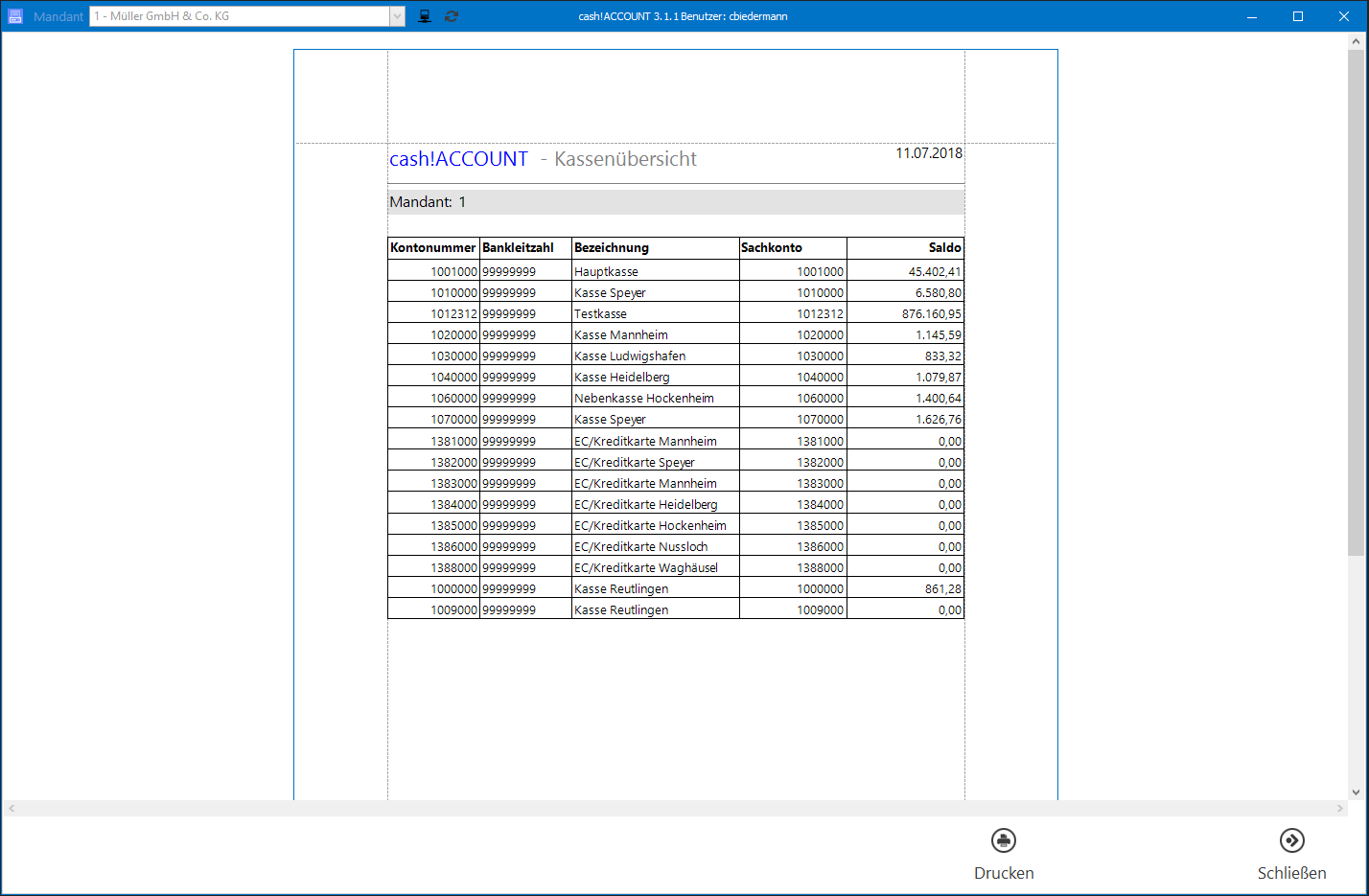Select the Hauptkasse cell

tap(656, 271)
